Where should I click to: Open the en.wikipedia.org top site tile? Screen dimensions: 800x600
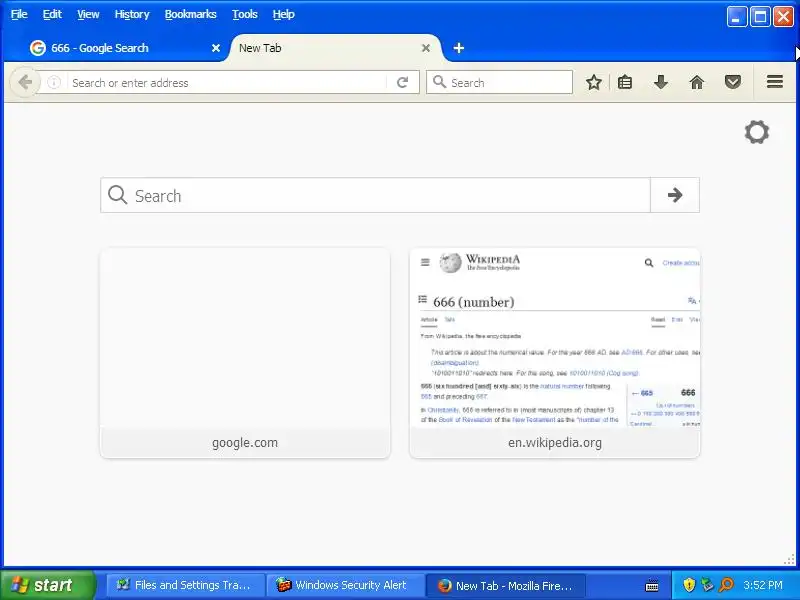tap(555, 353)
